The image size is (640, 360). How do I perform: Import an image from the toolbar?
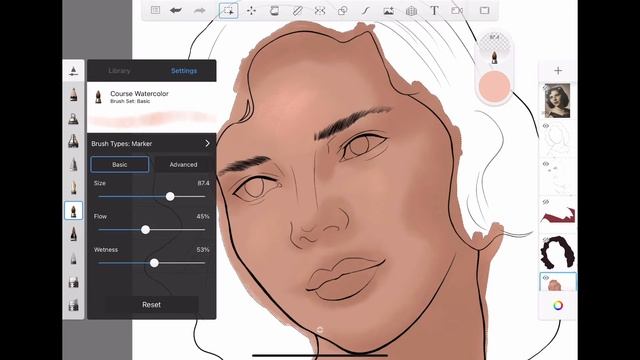click(389, 11)
